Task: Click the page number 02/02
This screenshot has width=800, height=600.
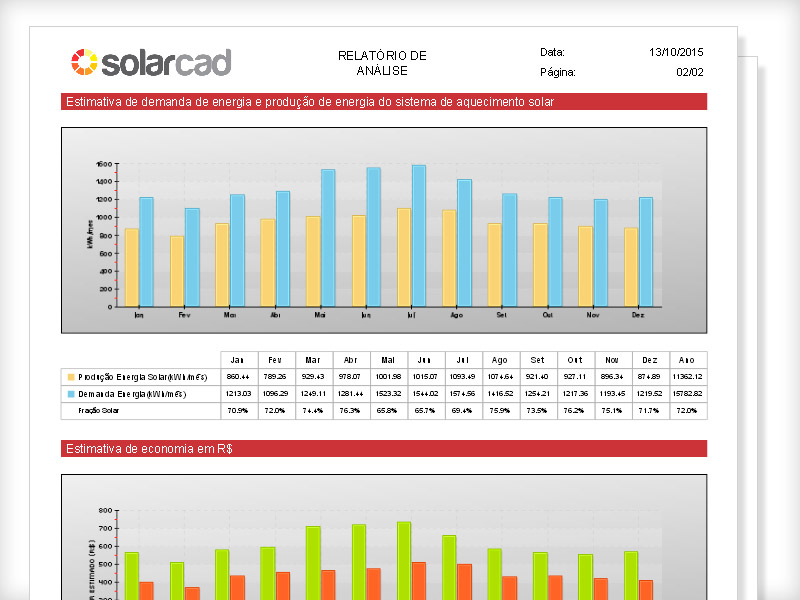Action: [x=690, y=72]
